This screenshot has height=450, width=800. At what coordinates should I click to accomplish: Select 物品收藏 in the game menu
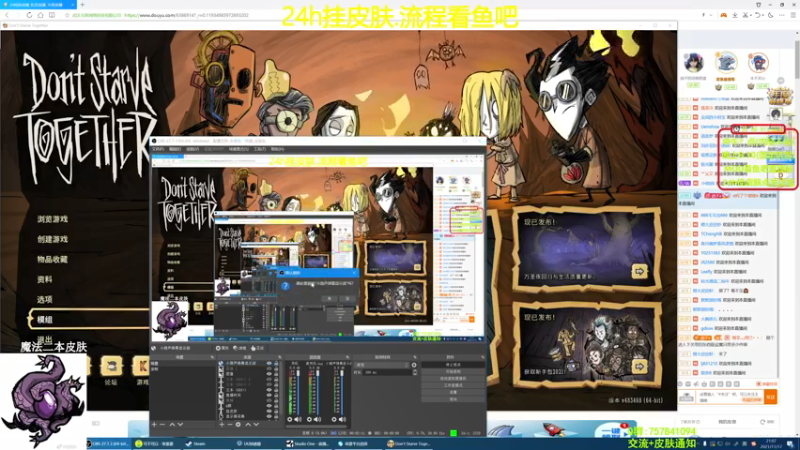tap(52, 259)
